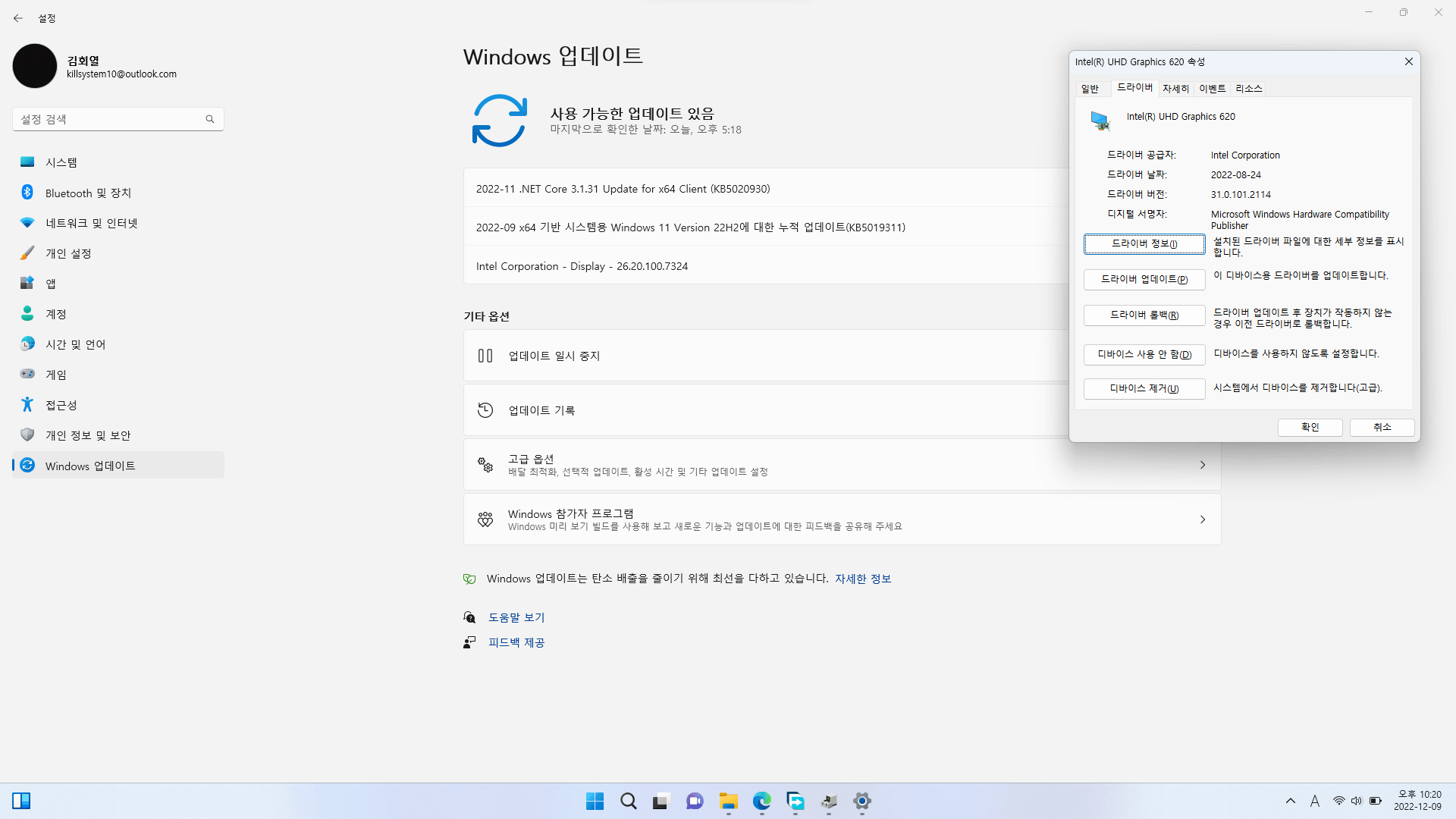Click the update sync arrows icon
This screenshot has height=819, width=1456.
(499, 121)
